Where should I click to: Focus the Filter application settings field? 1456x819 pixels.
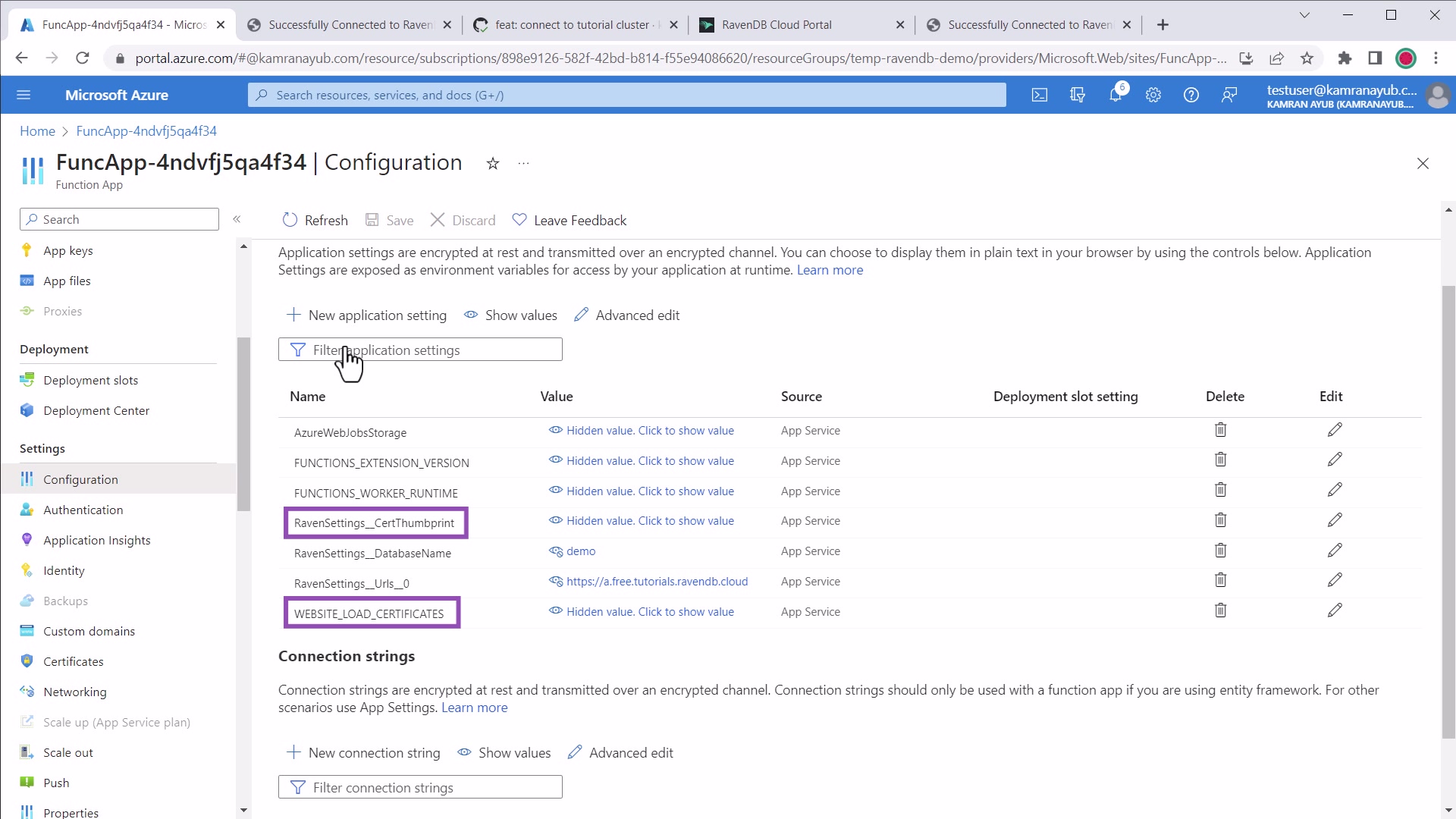[x=420, y=350]
